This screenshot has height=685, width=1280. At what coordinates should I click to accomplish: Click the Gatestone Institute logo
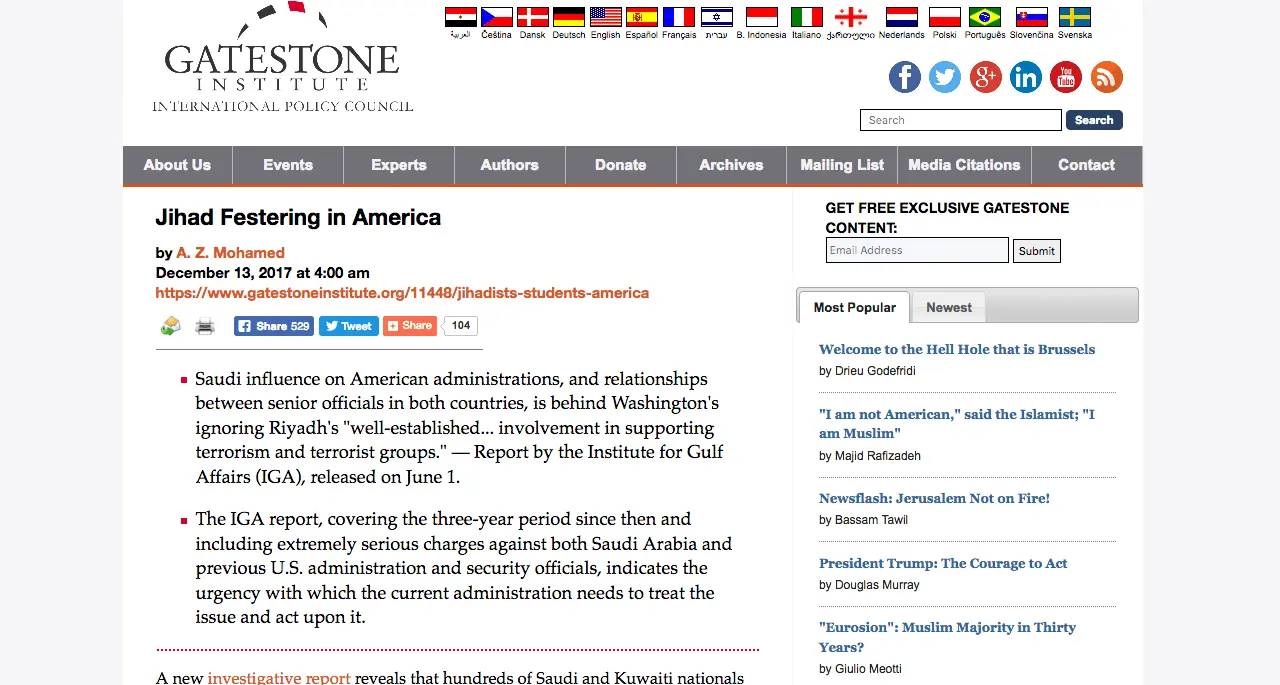tap(282, 58)
